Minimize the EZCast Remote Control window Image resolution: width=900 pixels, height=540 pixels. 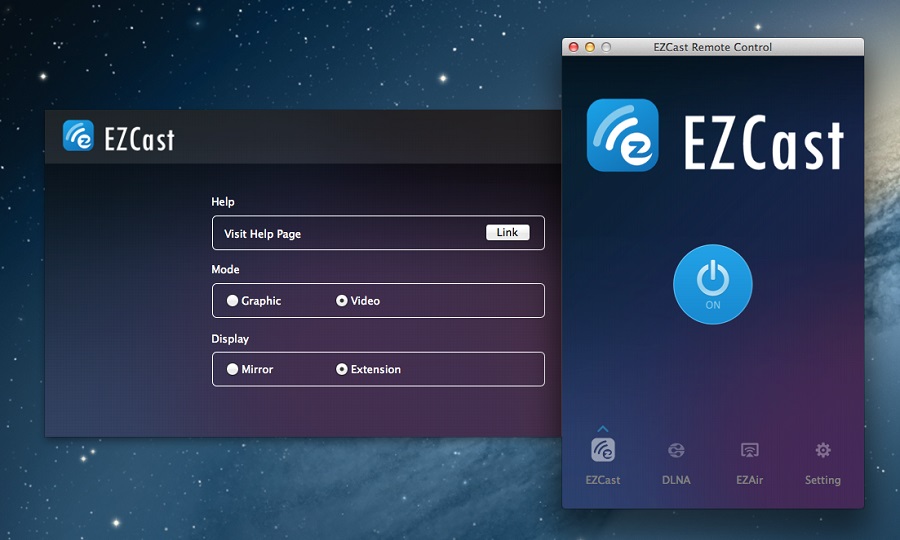click(589, 47)
